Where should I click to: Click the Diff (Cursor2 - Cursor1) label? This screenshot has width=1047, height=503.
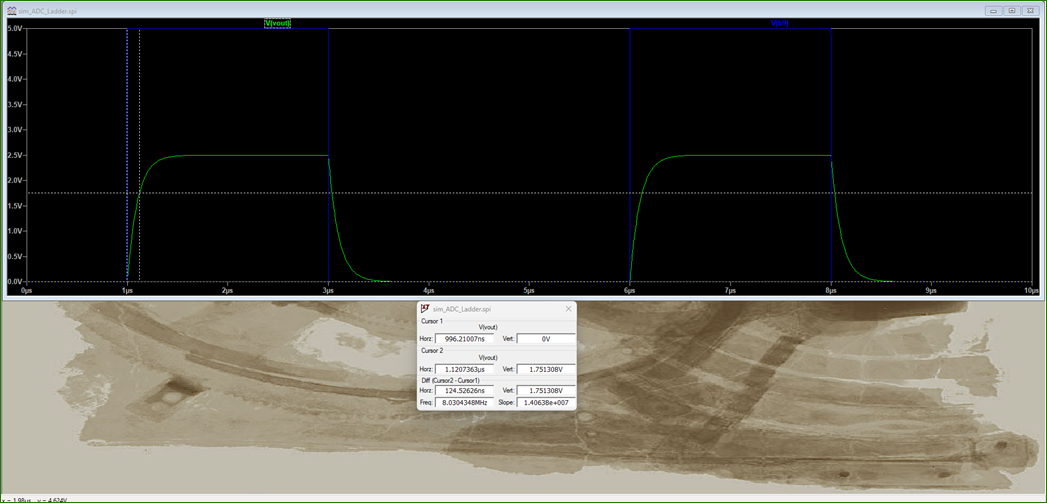coord(449,380)
